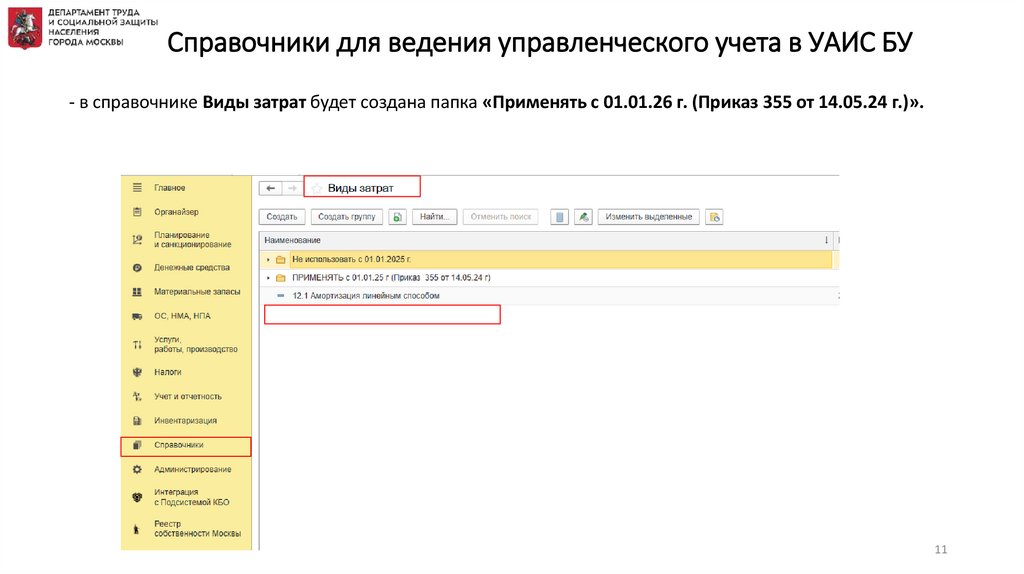Click the Справочники books icon
This screenshot has width=1024, height=574.
pos(137,445)
